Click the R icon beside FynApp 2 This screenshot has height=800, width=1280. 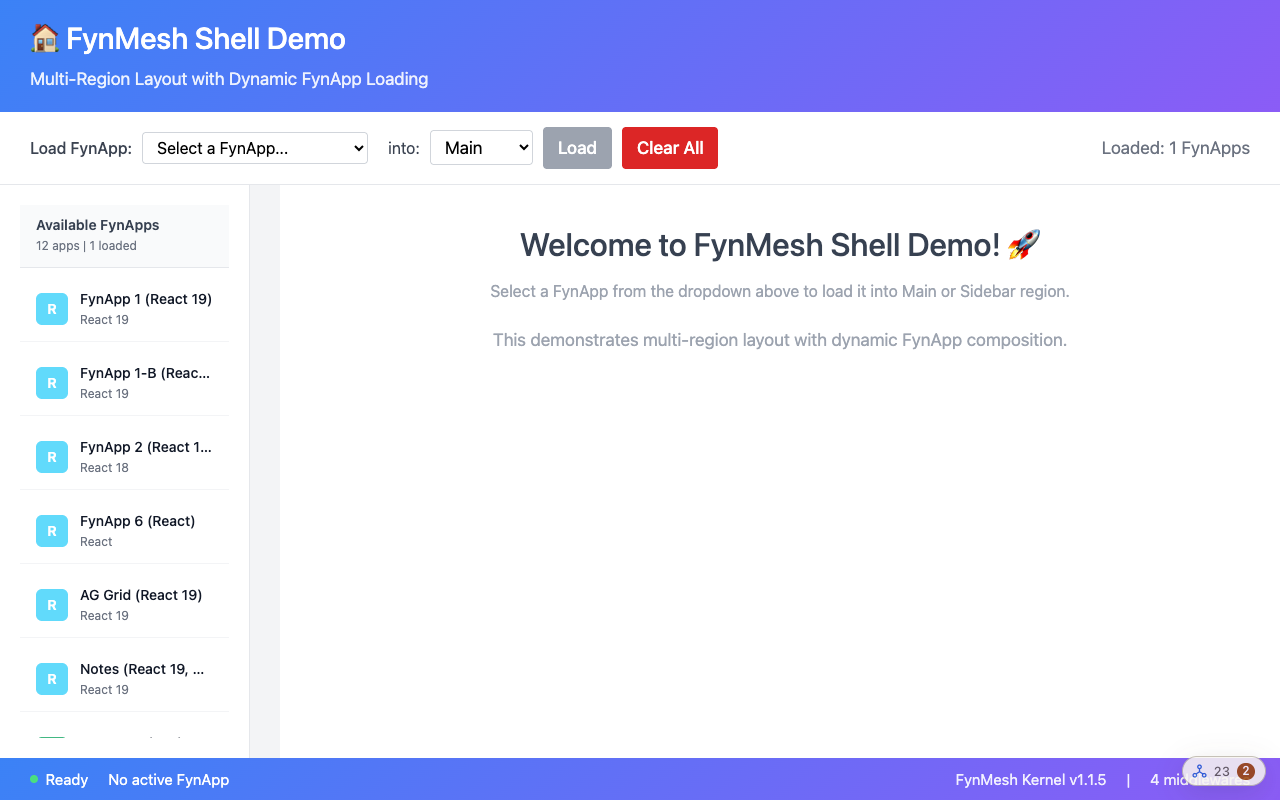pyautogui.click(x=52, y=457)
